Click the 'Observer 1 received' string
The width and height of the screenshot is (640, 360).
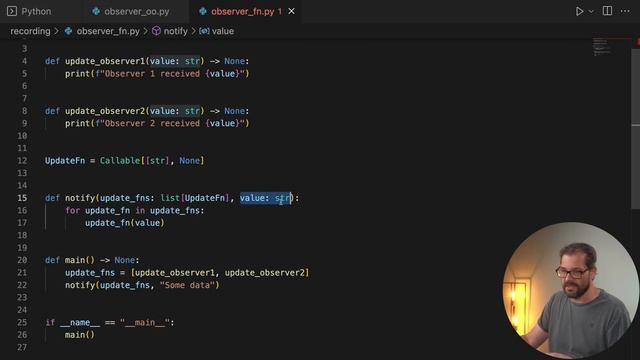(152, 74)
